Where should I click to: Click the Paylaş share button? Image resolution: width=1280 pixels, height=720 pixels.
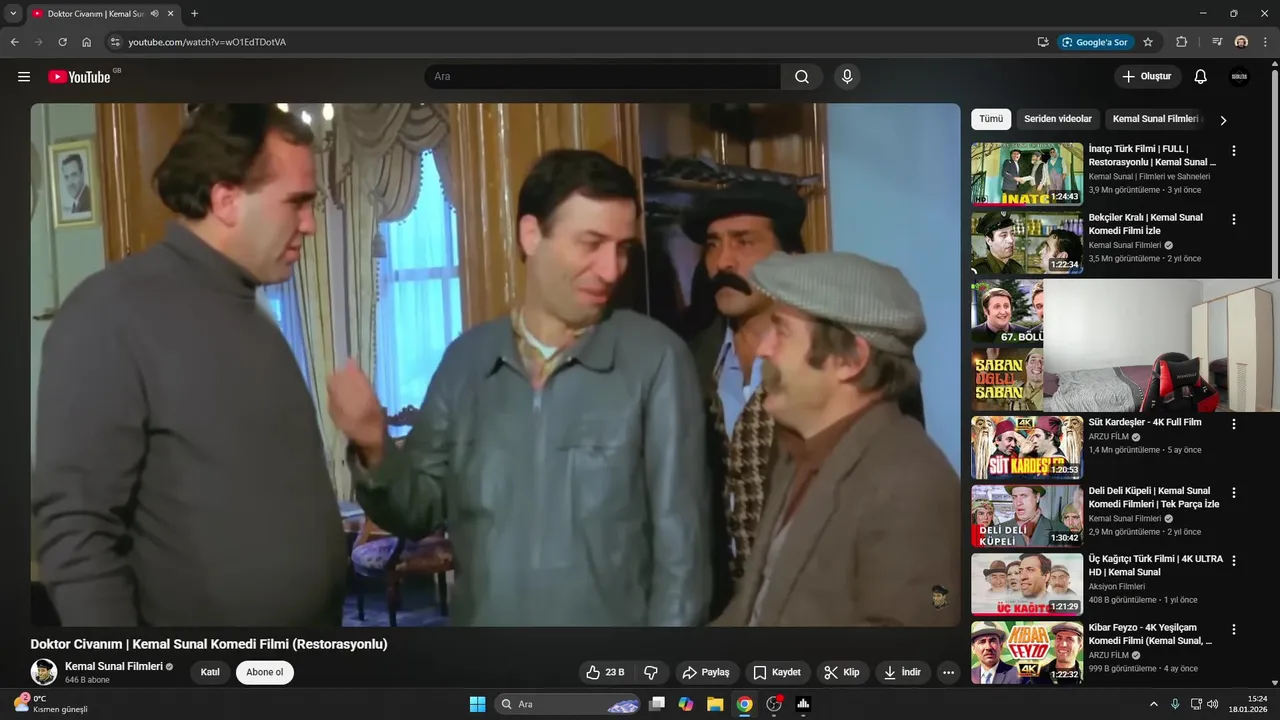click(x=706, y=672)
